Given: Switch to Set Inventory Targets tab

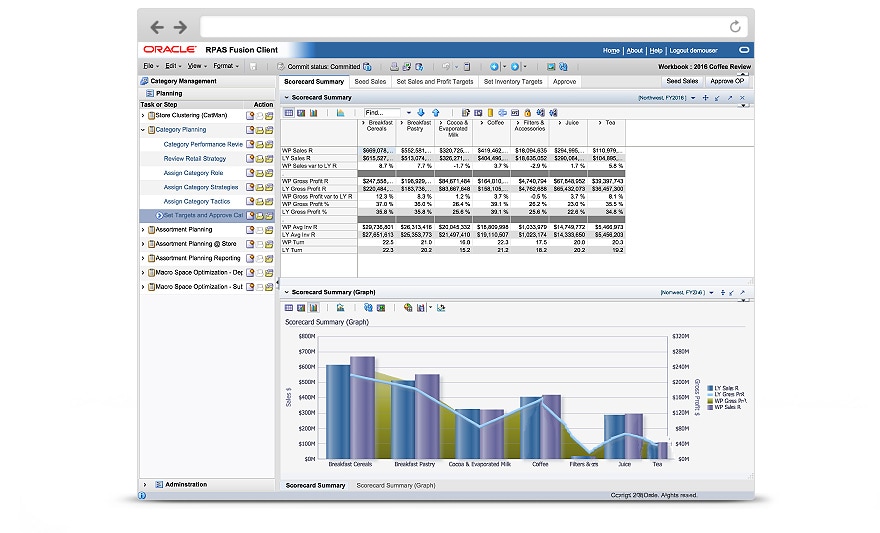Looking at the screenshot, I should click(x=513, y=82).
